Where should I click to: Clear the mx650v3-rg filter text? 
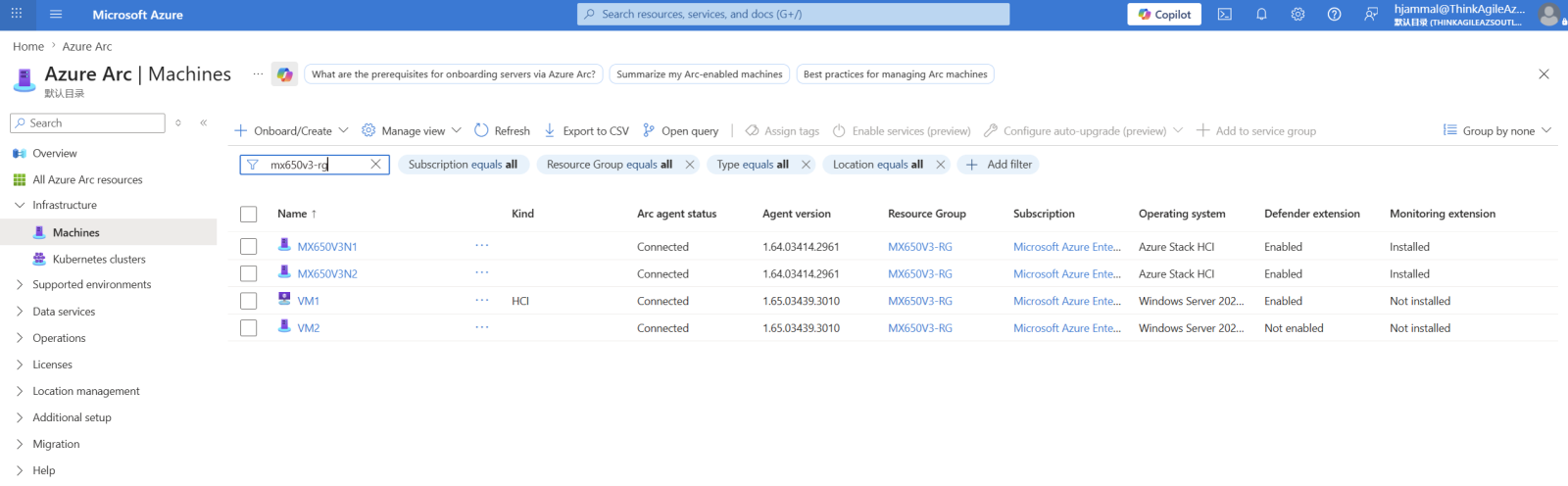coord(375,165)
